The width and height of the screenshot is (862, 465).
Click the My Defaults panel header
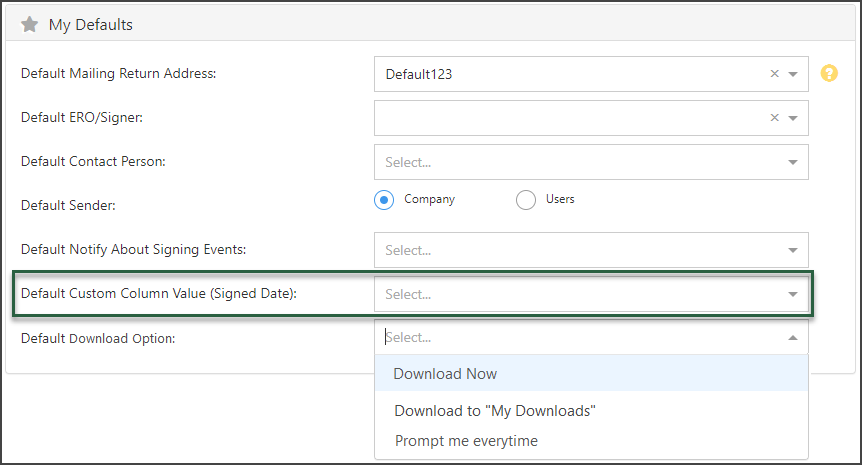91,24
